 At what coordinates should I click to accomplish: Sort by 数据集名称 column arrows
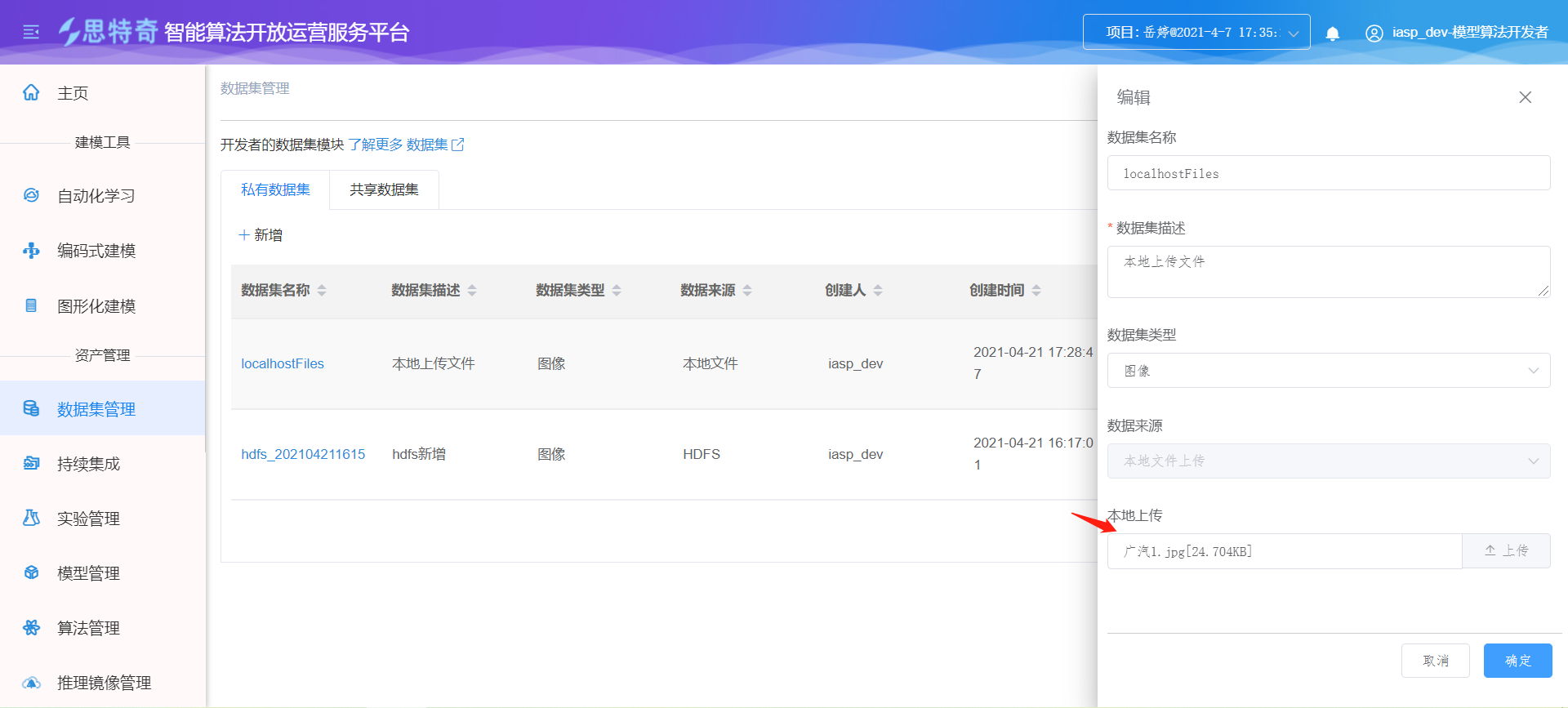pos(322,290)
